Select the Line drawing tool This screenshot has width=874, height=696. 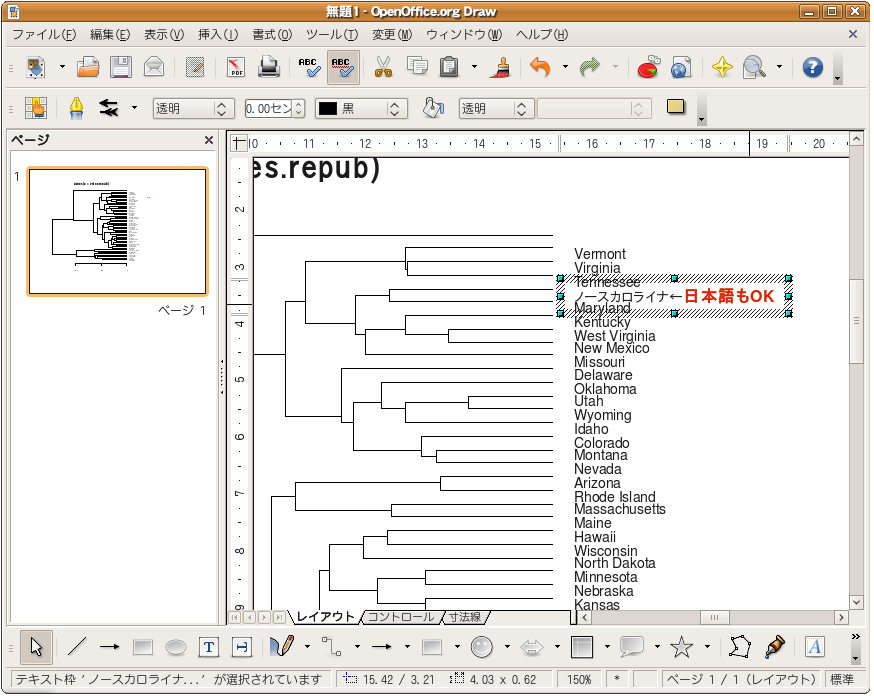[77, 647]
